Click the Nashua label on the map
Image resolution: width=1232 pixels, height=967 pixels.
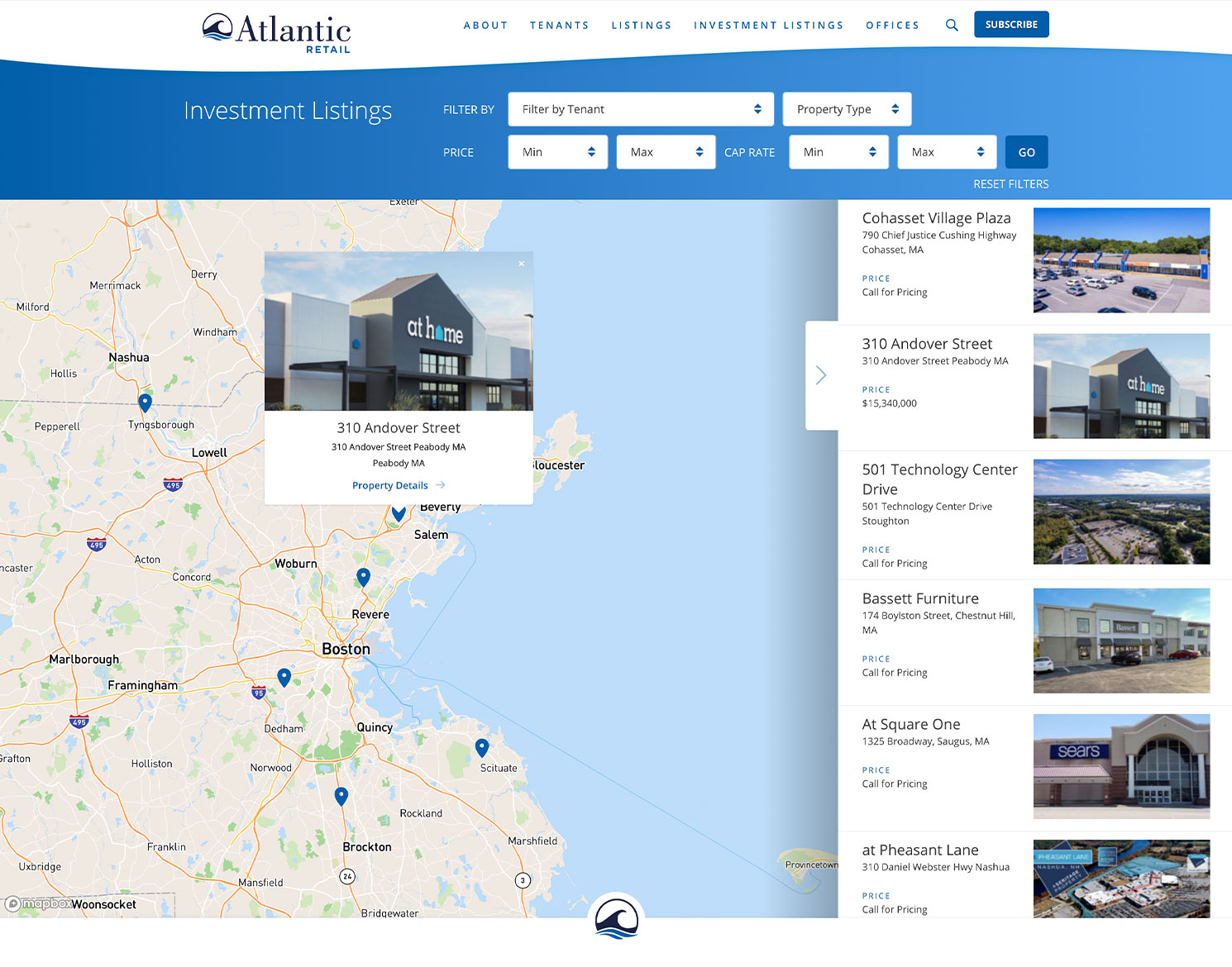129,358
